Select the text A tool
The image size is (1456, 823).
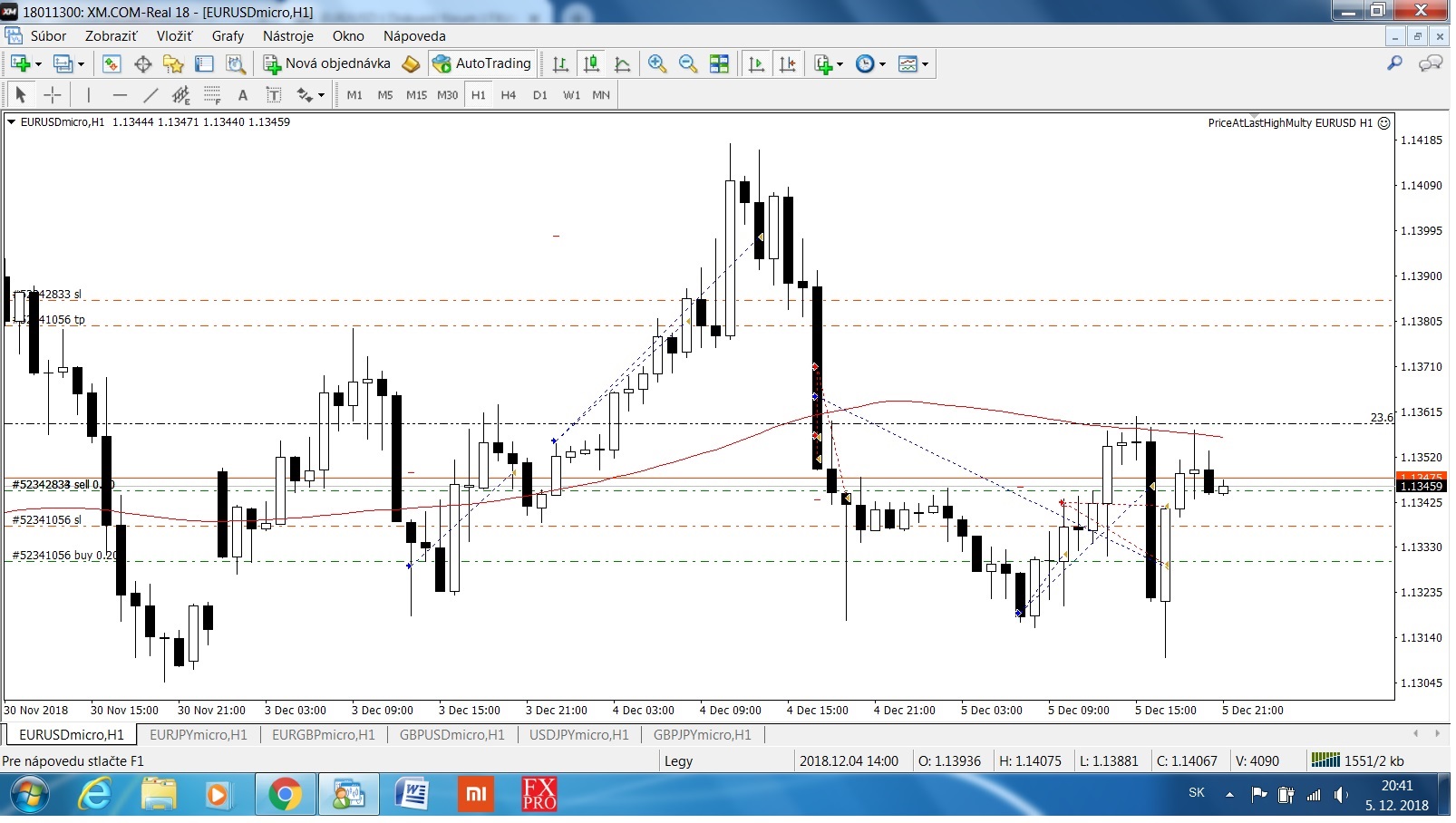point(243,94)
